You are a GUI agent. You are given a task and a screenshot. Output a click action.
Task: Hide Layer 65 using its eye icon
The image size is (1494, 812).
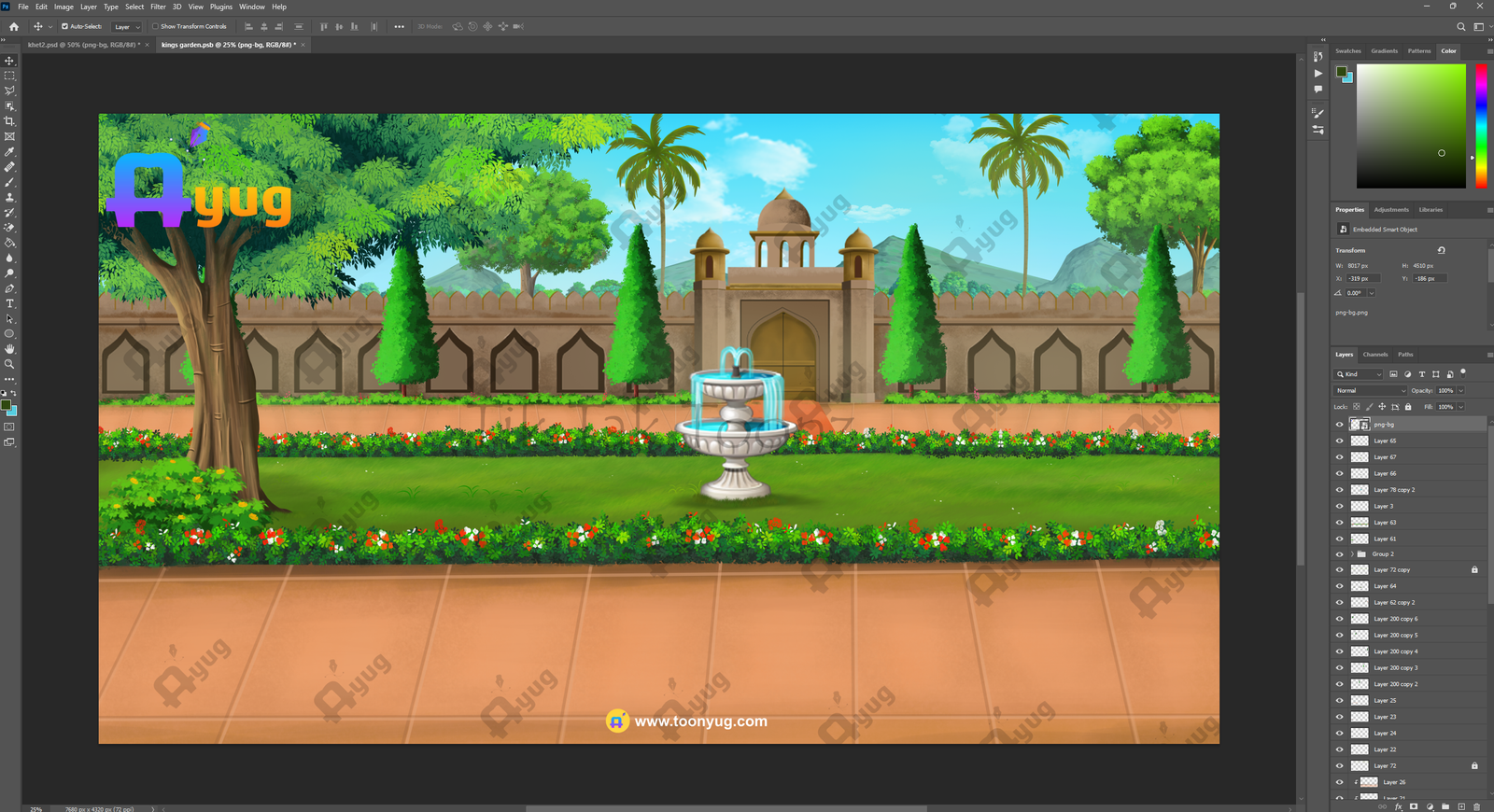pos(1339,441)
